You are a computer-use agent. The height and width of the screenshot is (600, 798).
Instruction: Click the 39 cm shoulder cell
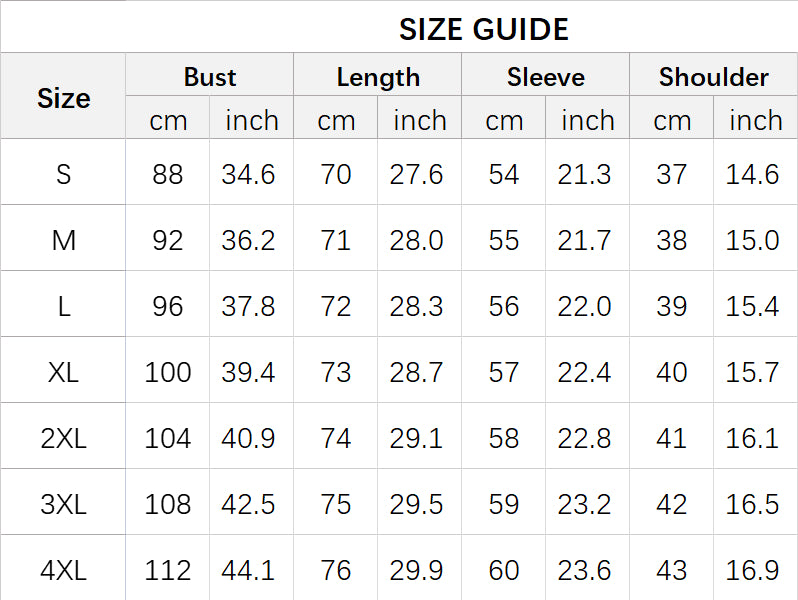[x=672, y=306]
